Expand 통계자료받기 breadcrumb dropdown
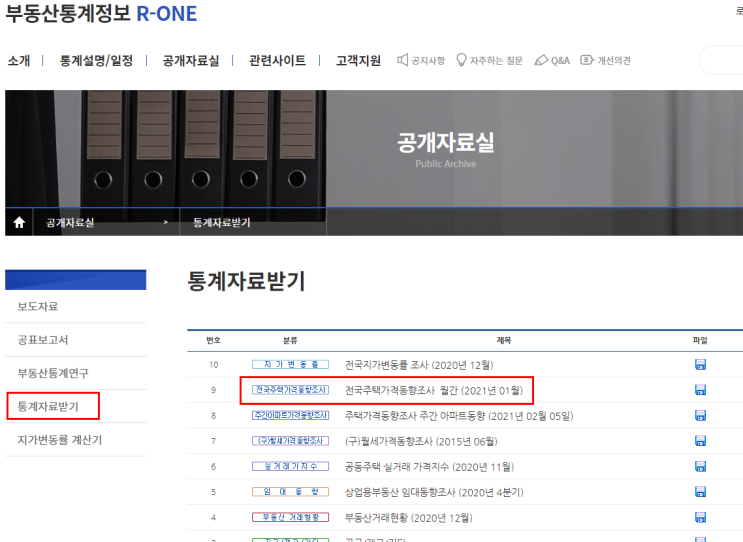743x542 pixels. tap(253, 222)
